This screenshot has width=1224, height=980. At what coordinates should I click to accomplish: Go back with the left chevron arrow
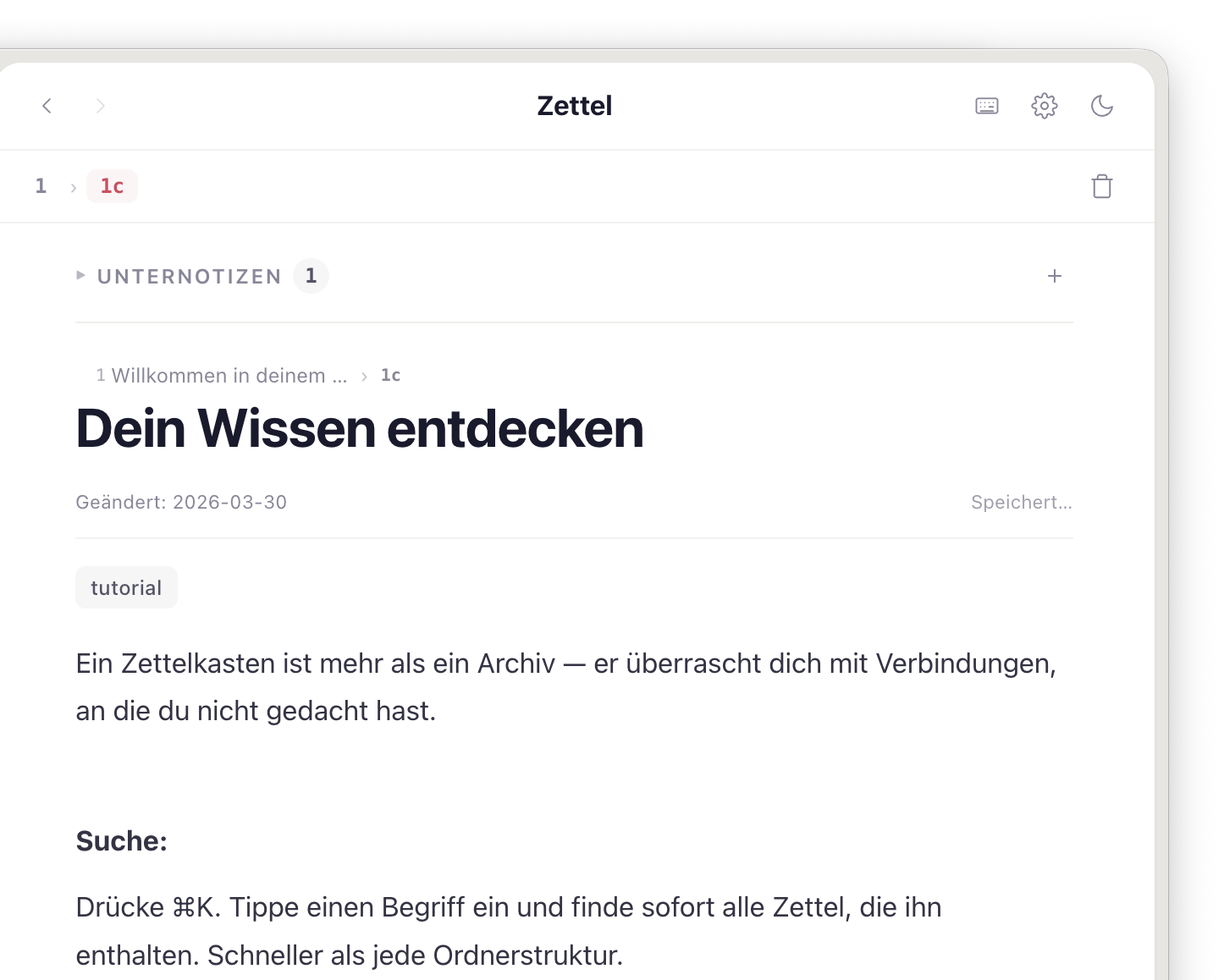47,106
